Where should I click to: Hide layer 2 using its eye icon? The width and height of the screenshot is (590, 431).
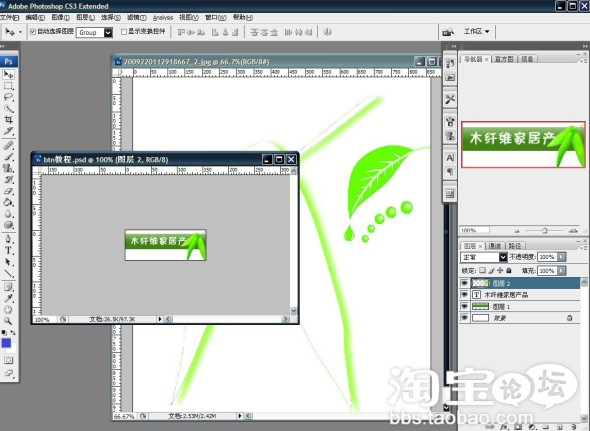point(465,283)
